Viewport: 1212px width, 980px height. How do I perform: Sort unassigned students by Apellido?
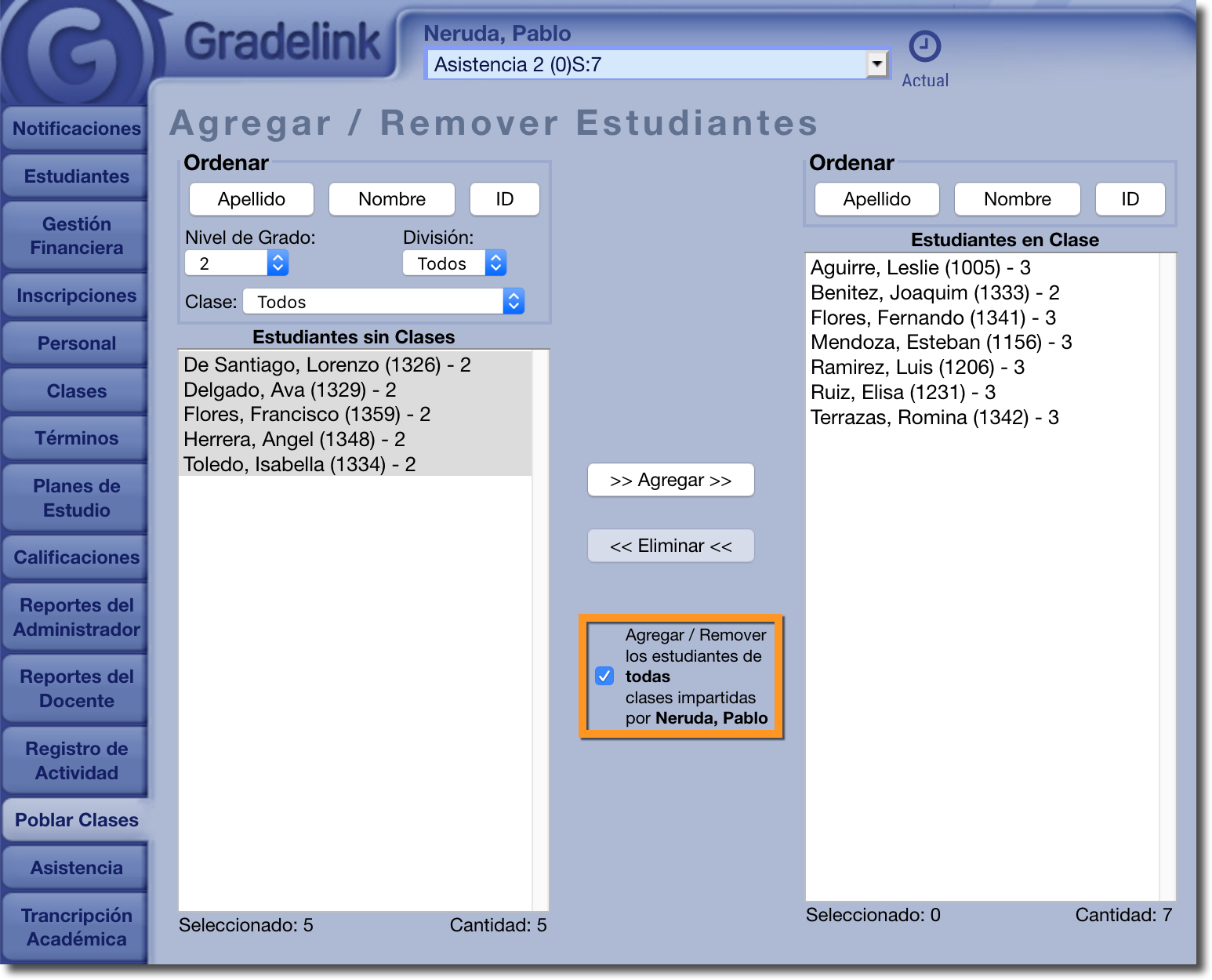click(251, 199)
